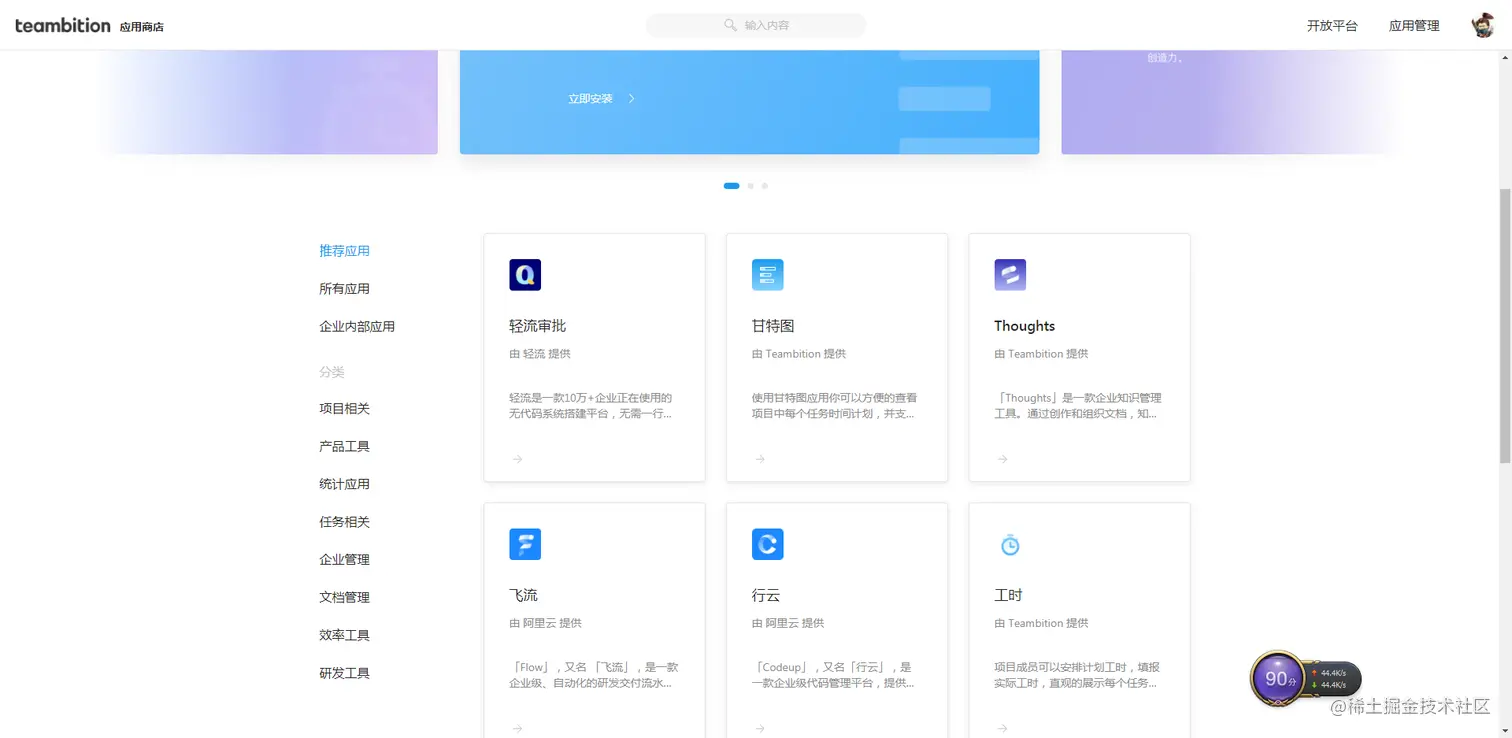Filter by 项目相关 category
This screenshot has height=738, width=1512.
344,409
